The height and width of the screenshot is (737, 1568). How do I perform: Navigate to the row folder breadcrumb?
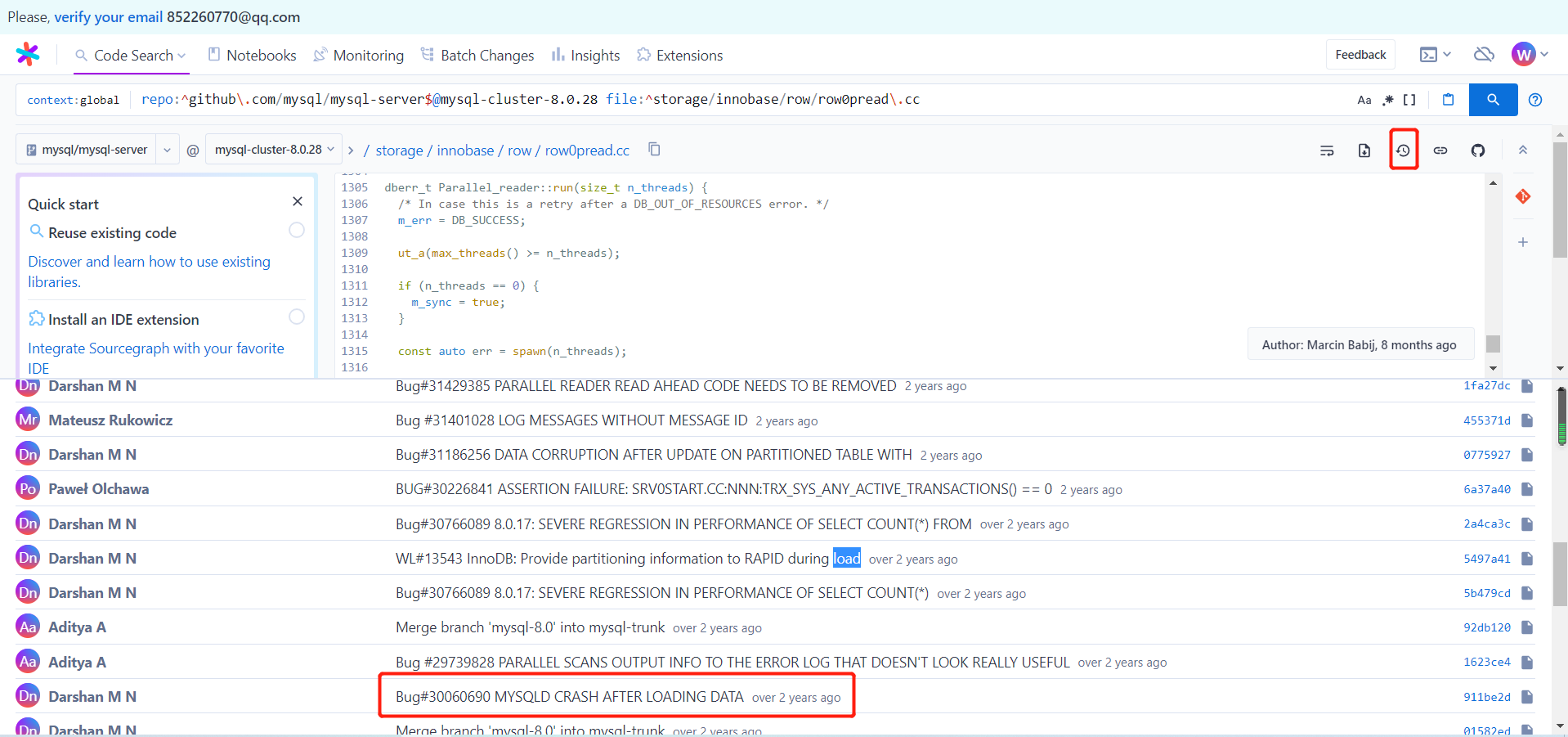coord(519,151)
